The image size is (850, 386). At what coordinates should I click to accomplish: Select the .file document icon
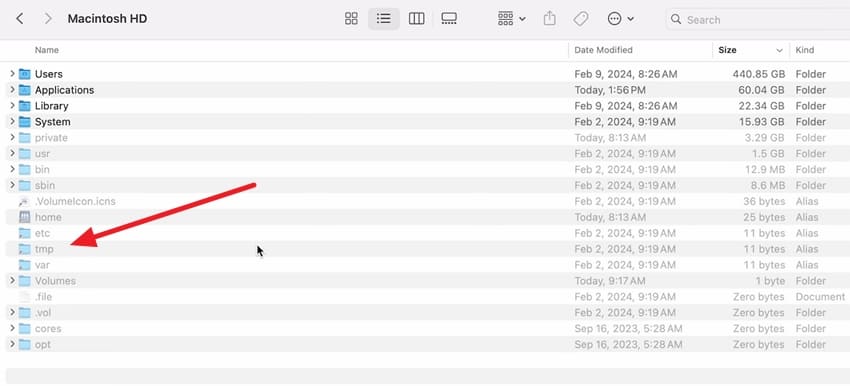pyautogui.click(x=24, y=297)
